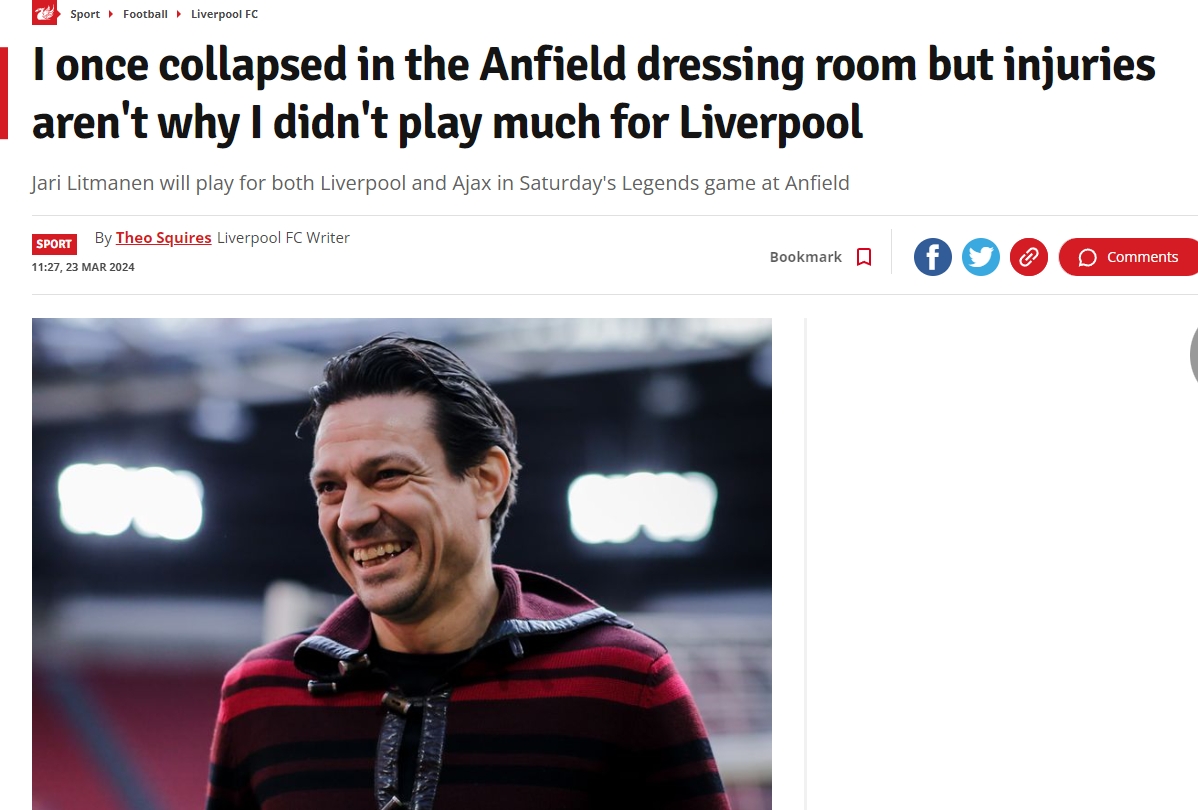Click the red SPORT category tag

[x=54, y=244]
